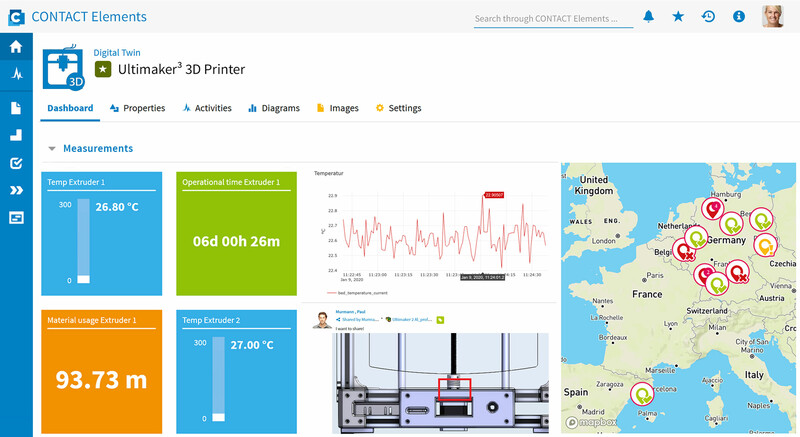Click the user profile avatar
Image resolution: width=800 pixels, height=437 pixels.
tap(772, 17)
